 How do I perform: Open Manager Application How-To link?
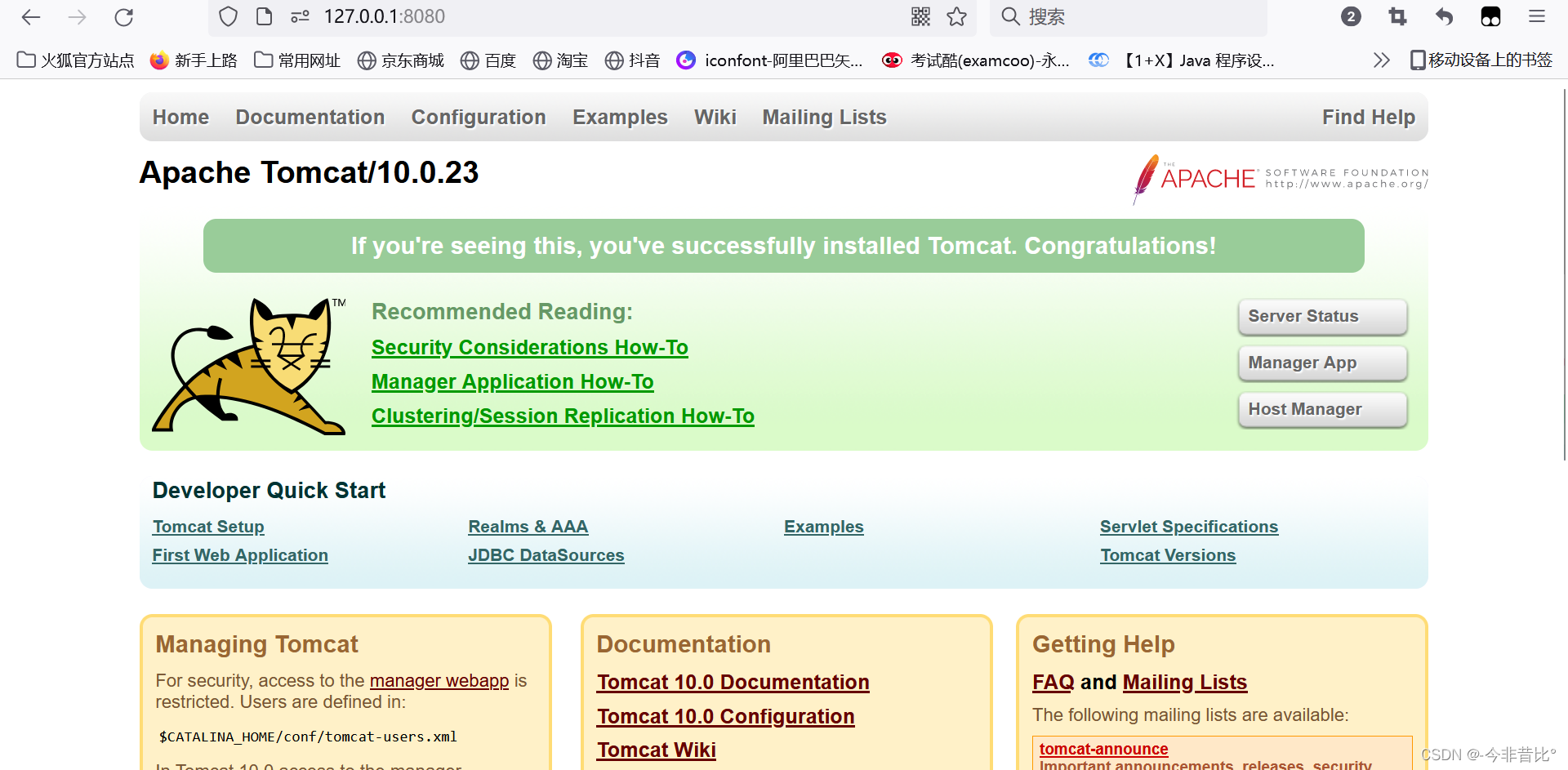(513, 382)
